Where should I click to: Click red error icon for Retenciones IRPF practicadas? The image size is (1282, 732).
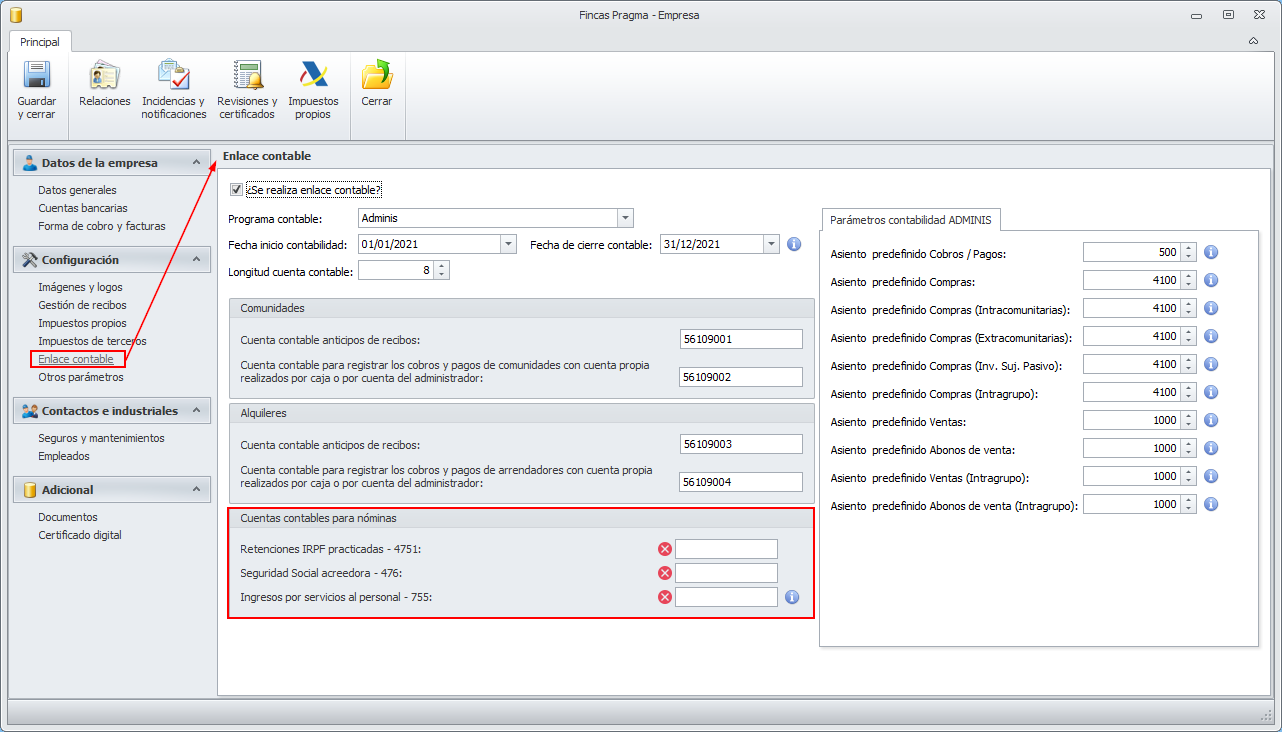click(664, 549)
